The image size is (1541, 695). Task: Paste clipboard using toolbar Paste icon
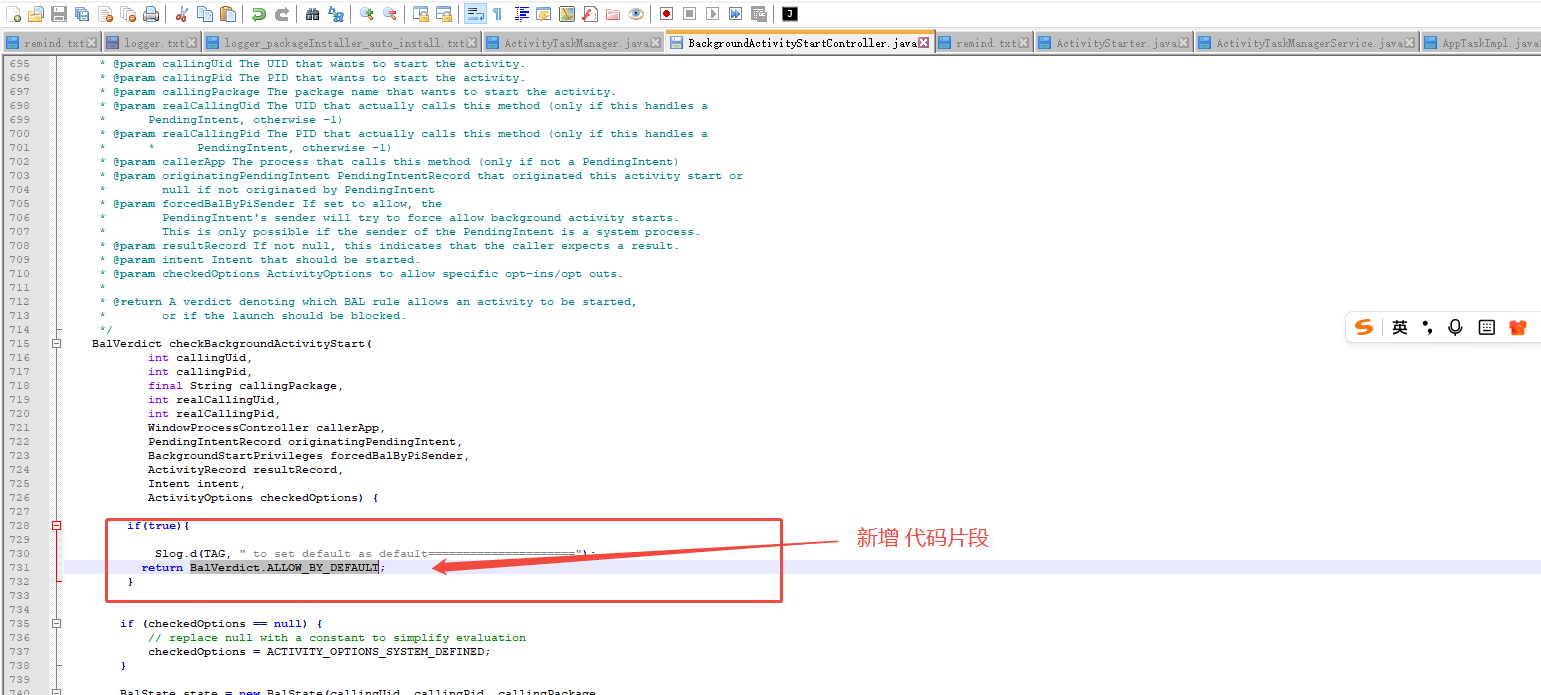(228, 14)
